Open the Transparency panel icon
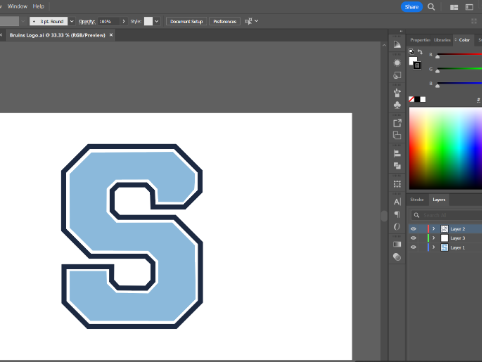Screen dimensions: 482x362 point(397,257)
